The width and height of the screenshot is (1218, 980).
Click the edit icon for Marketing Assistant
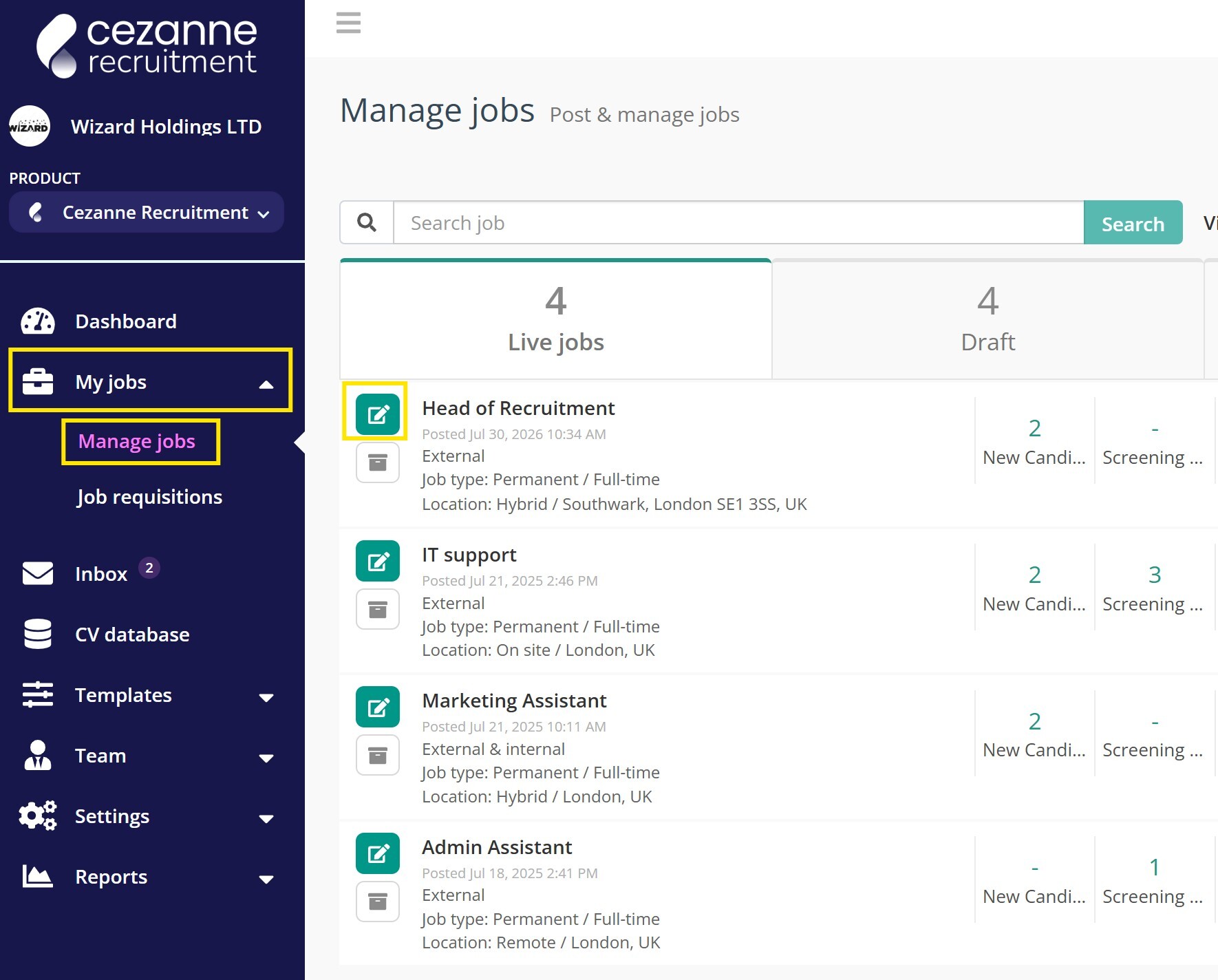[x=378, y=707]
